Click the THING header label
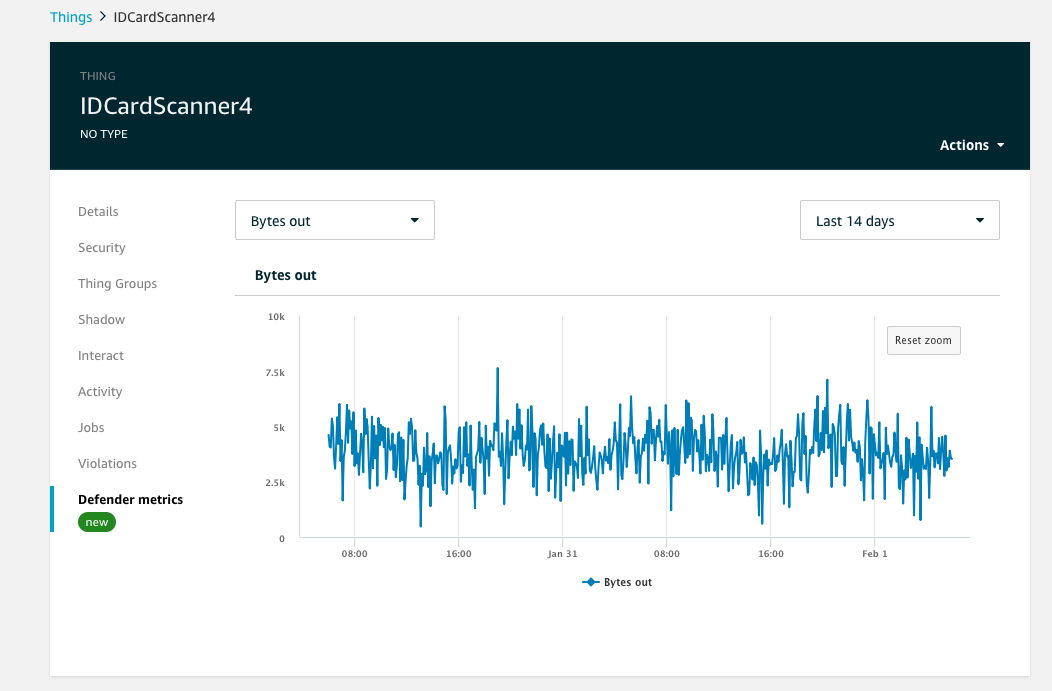The height and width of the screenshot is (691, 1052). tap(98, 76)
